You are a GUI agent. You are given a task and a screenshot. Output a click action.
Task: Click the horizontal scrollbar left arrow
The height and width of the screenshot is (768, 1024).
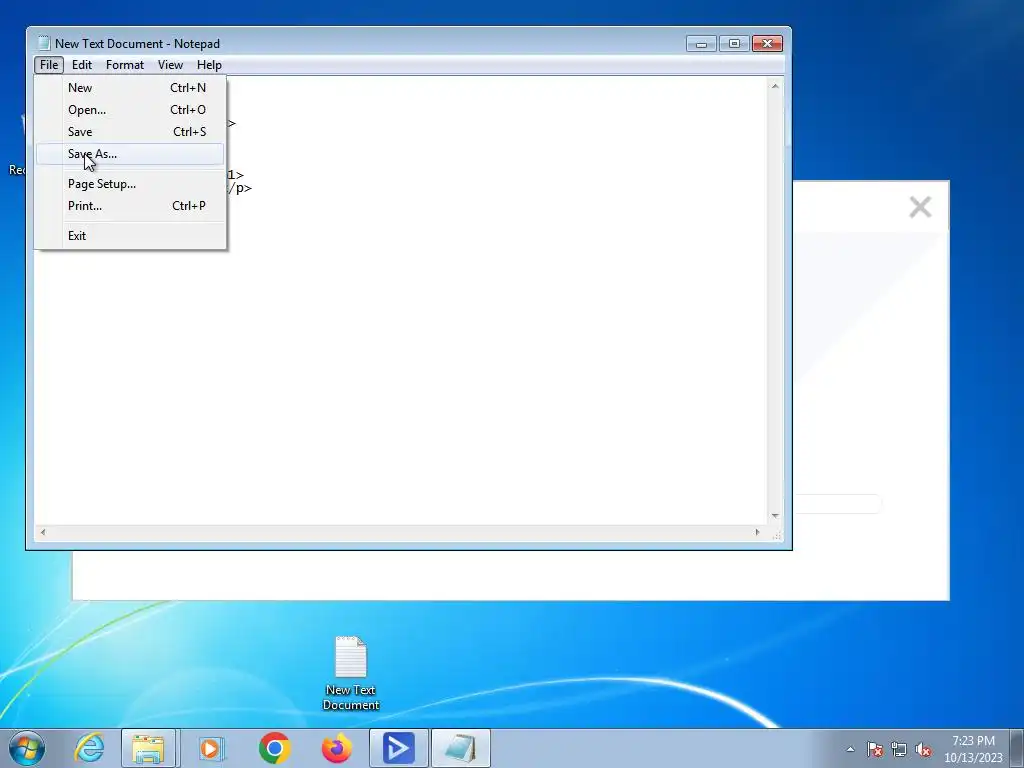tap(43, 532)
